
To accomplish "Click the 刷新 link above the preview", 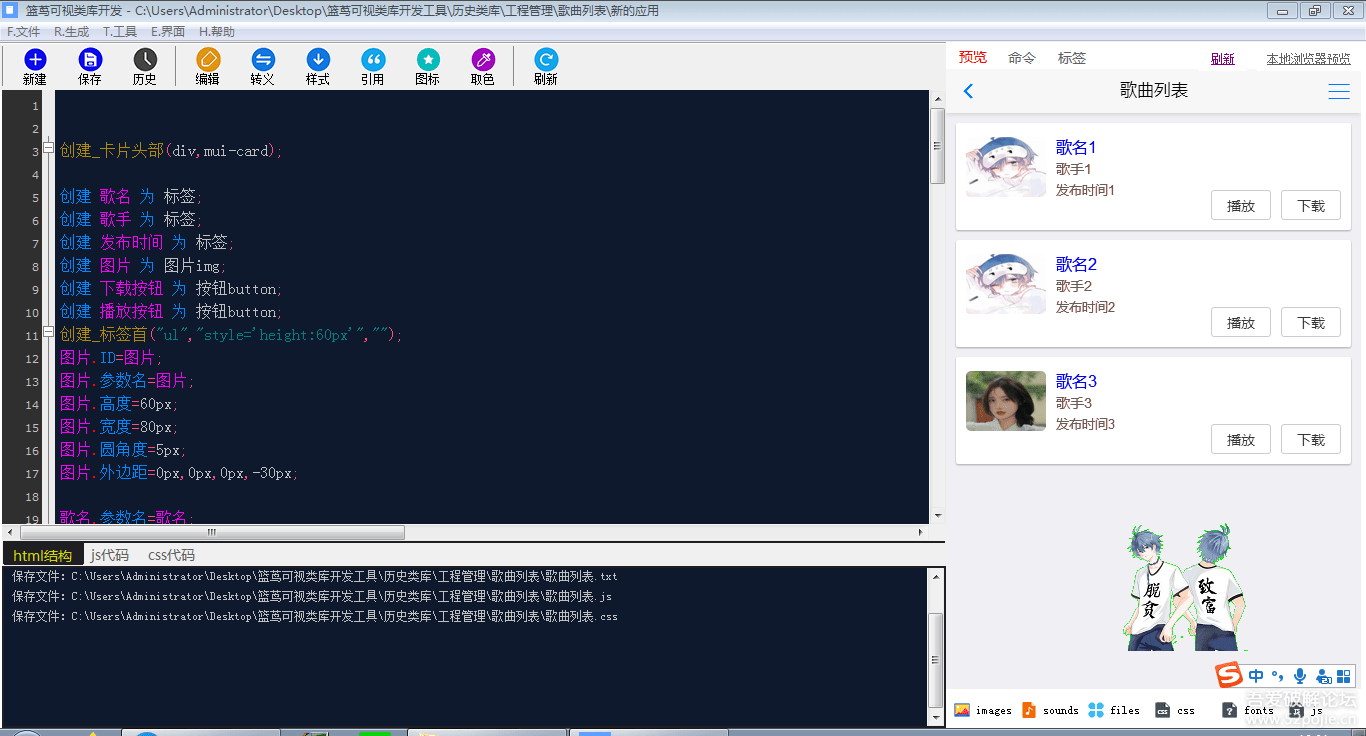I will point(1222,59).
